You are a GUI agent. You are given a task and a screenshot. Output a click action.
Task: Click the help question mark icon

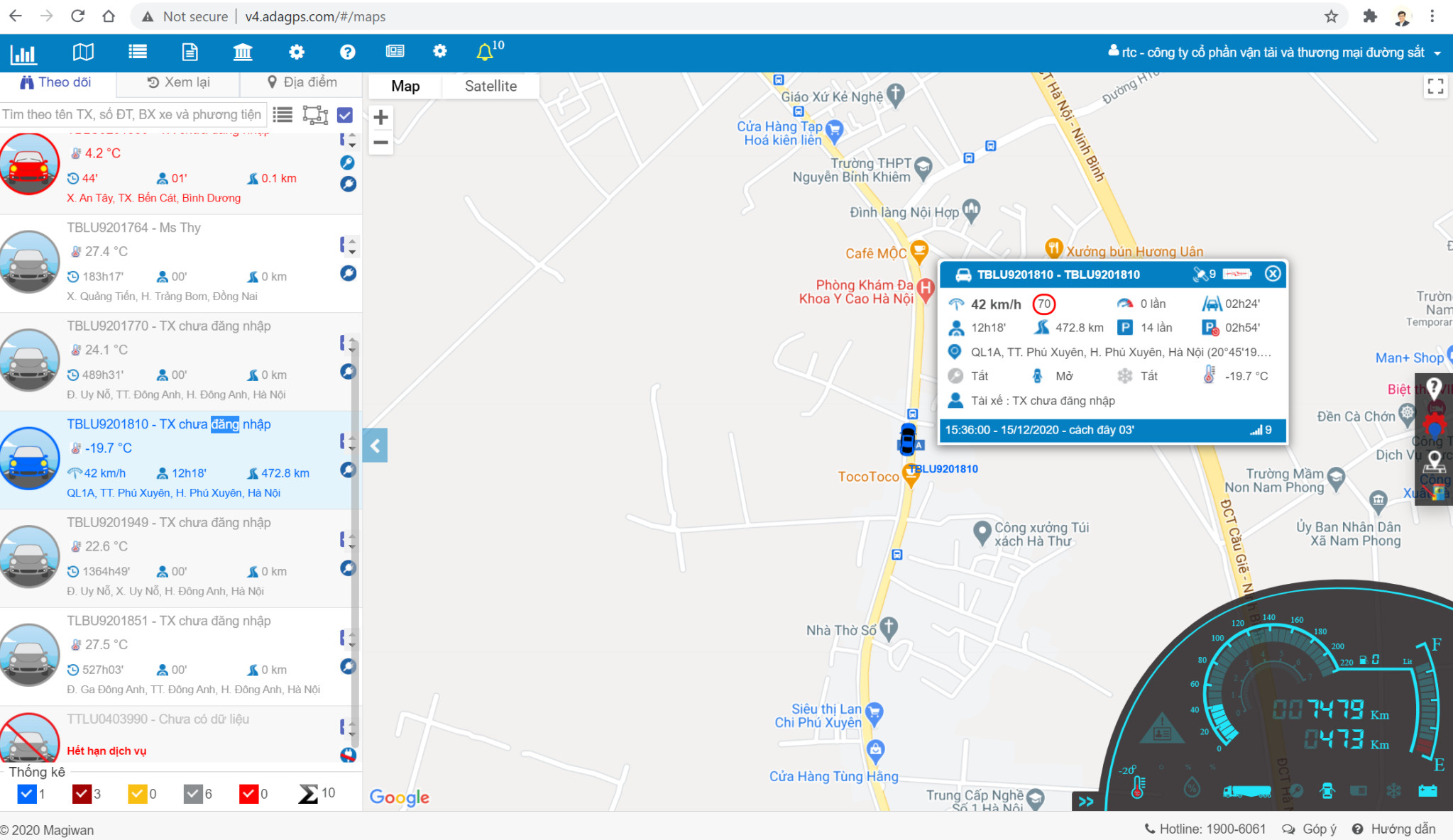pos(347,52)
